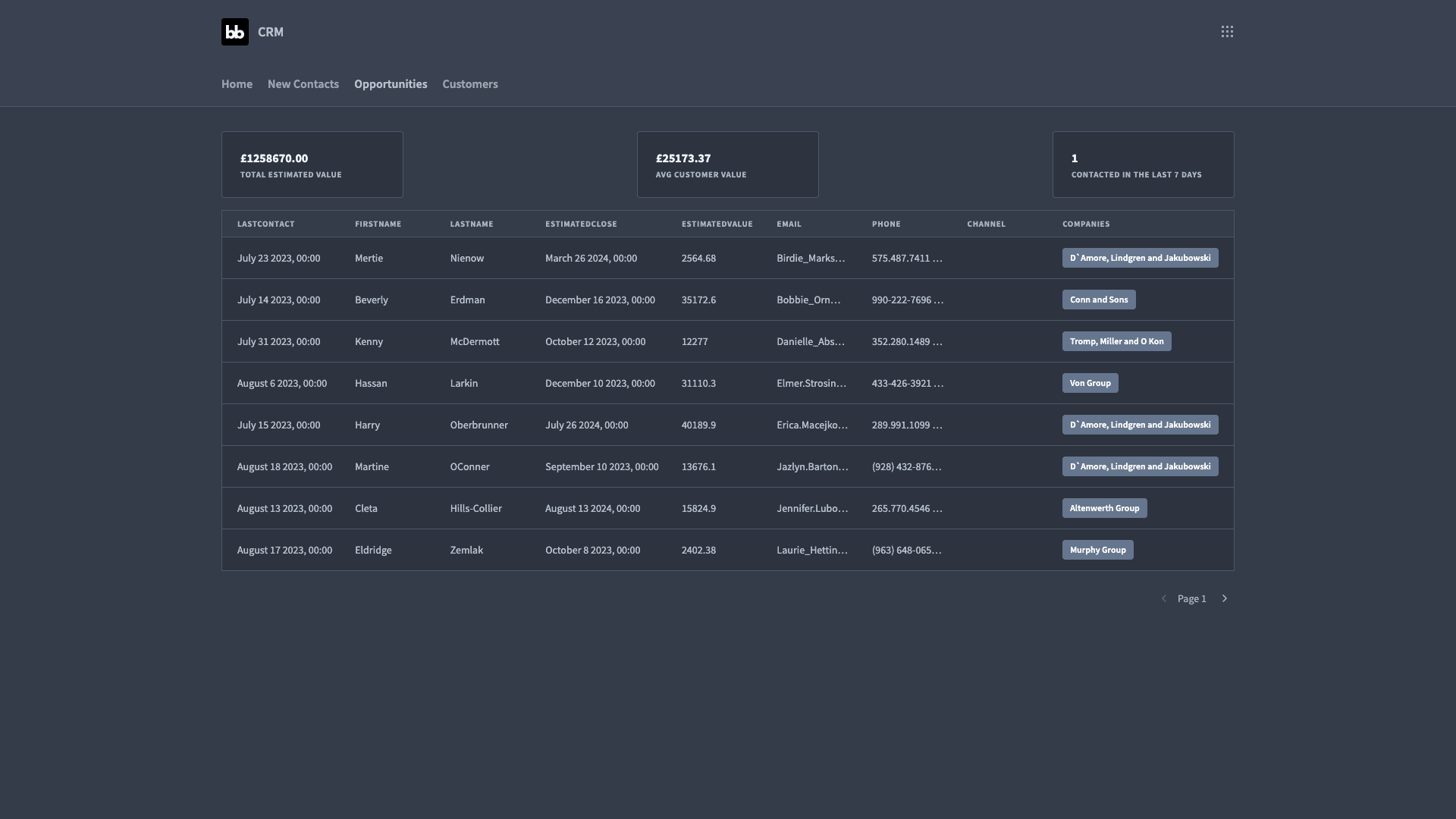The width and height of the screenshot is (1456, 819).
Task: Click the Murphy Group company tag
Action: [1097, 550]
